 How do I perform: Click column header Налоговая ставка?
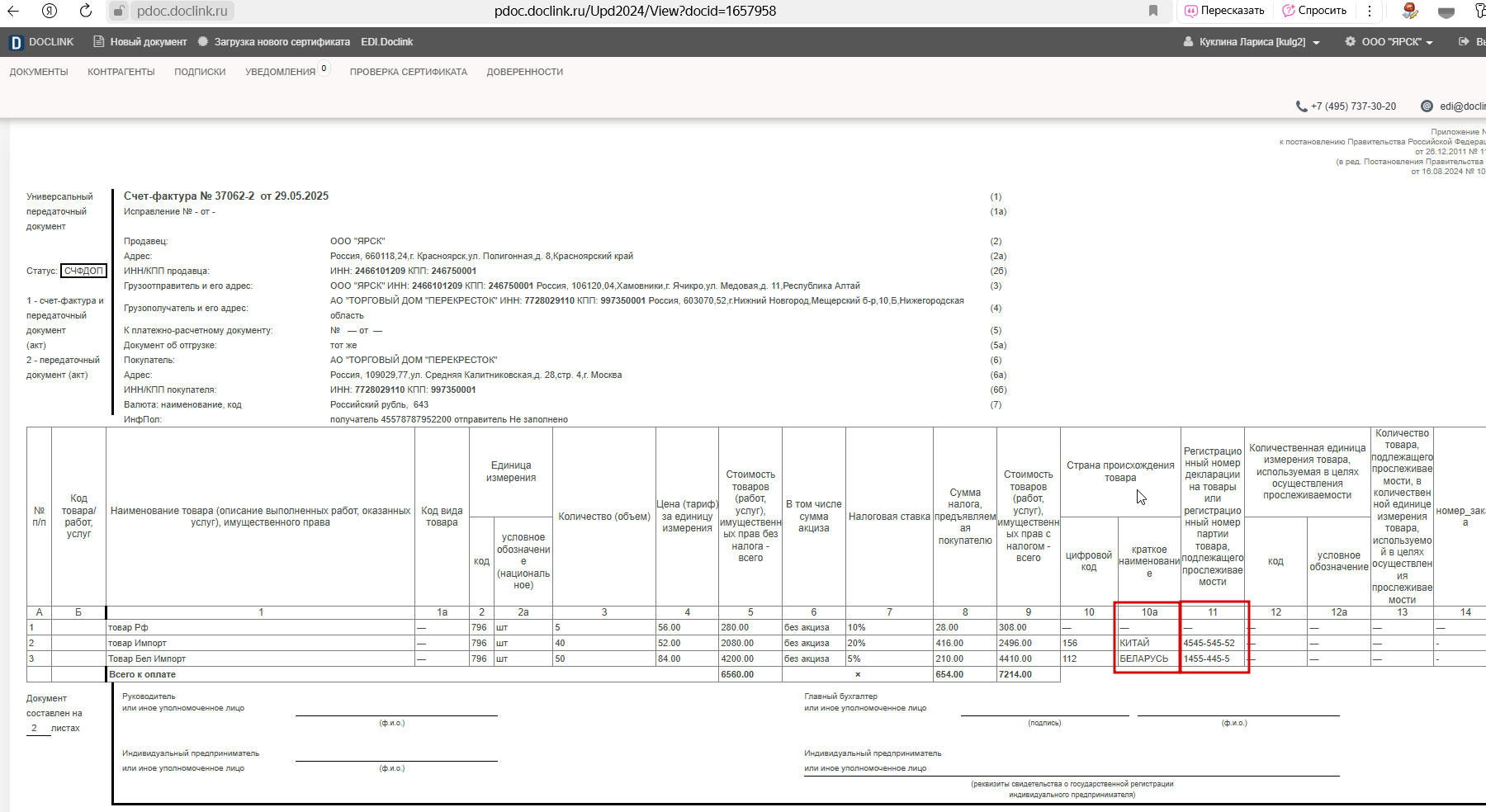889,517
